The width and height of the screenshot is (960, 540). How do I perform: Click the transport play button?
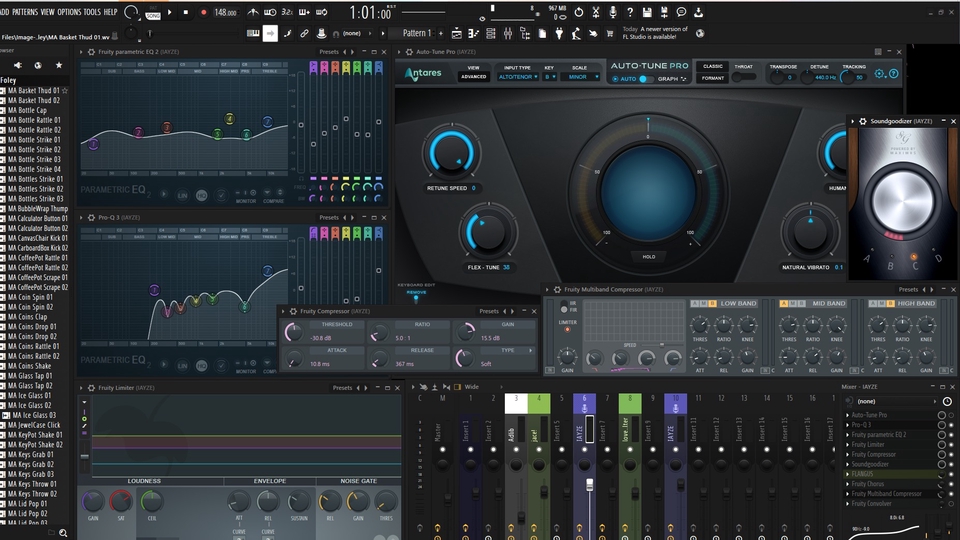(170, 12)
